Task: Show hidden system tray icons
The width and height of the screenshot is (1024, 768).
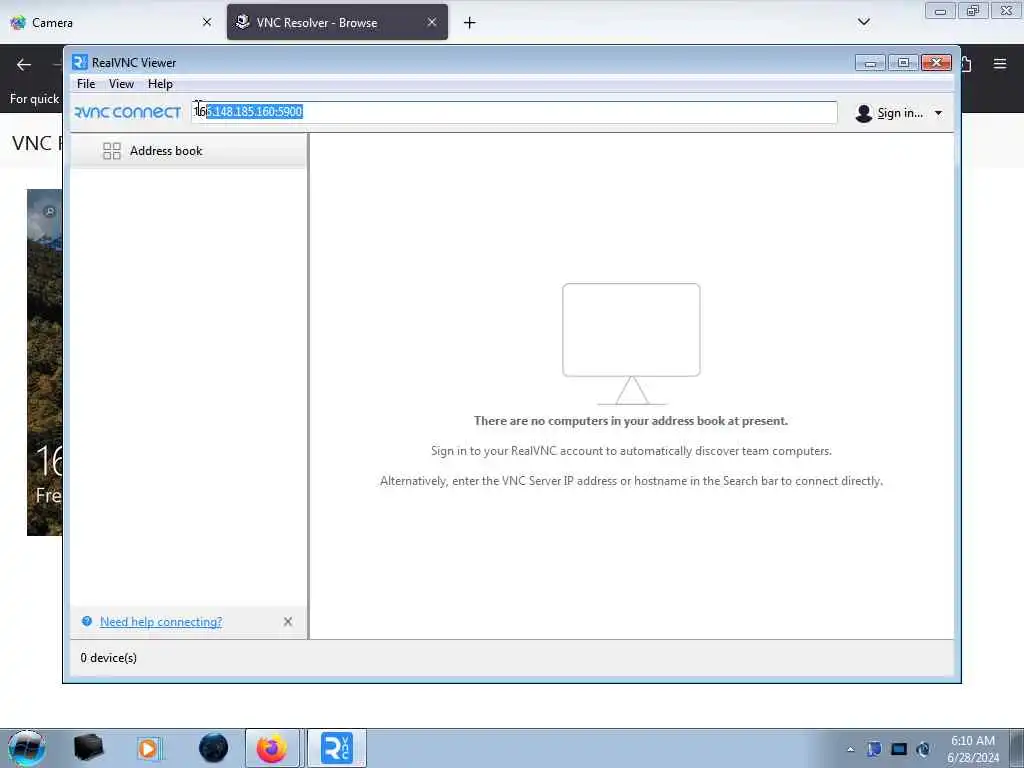Action: [850, 750]
